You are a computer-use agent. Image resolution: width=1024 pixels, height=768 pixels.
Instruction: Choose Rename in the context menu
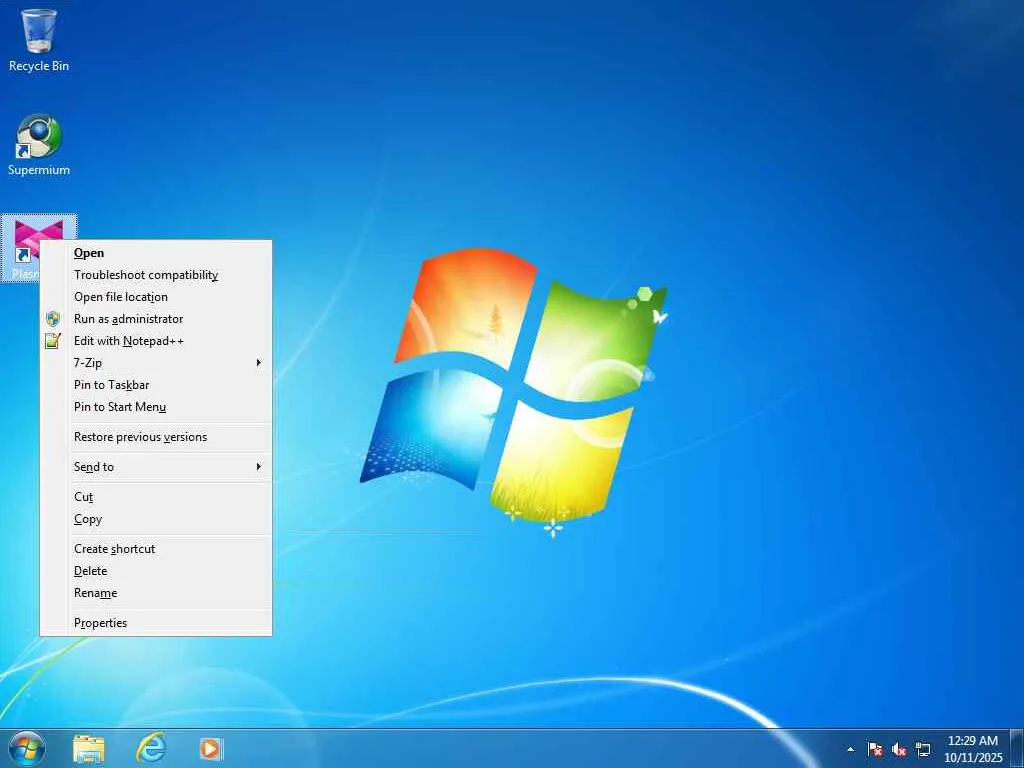[x=155, y=593]
